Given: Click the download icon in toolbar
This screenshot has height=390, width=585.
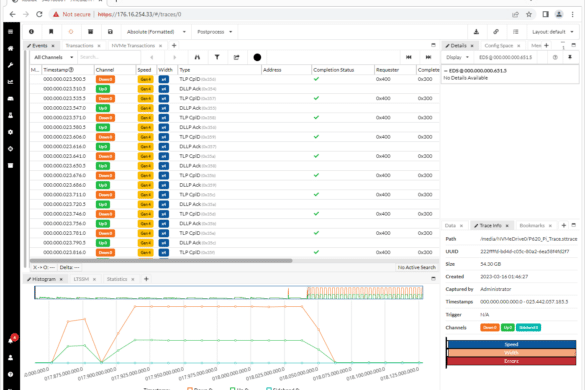Looking at the screenshot, I should (476, 32).
